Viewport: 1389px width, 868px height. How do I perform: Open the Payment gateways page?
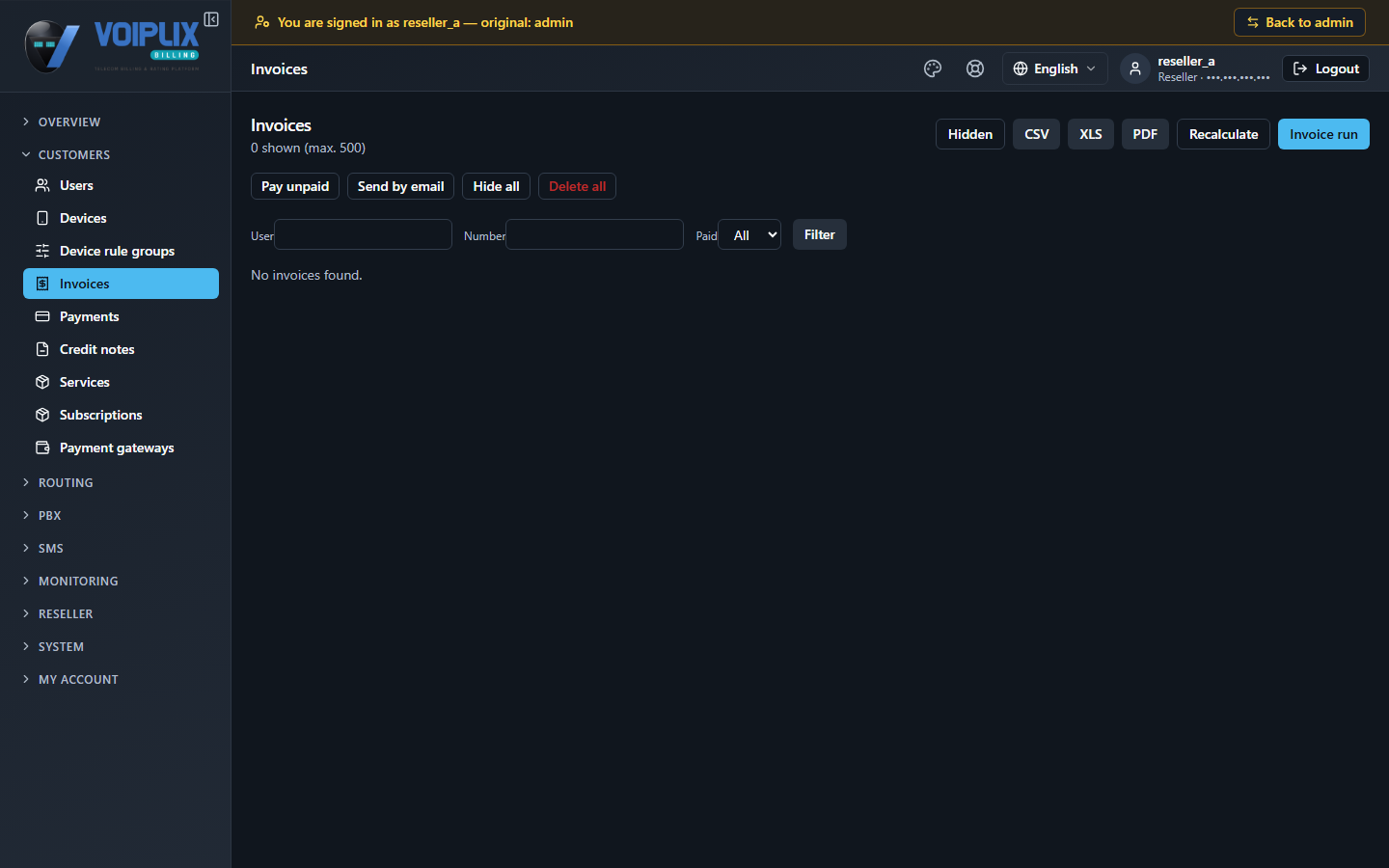coord(121,448)
